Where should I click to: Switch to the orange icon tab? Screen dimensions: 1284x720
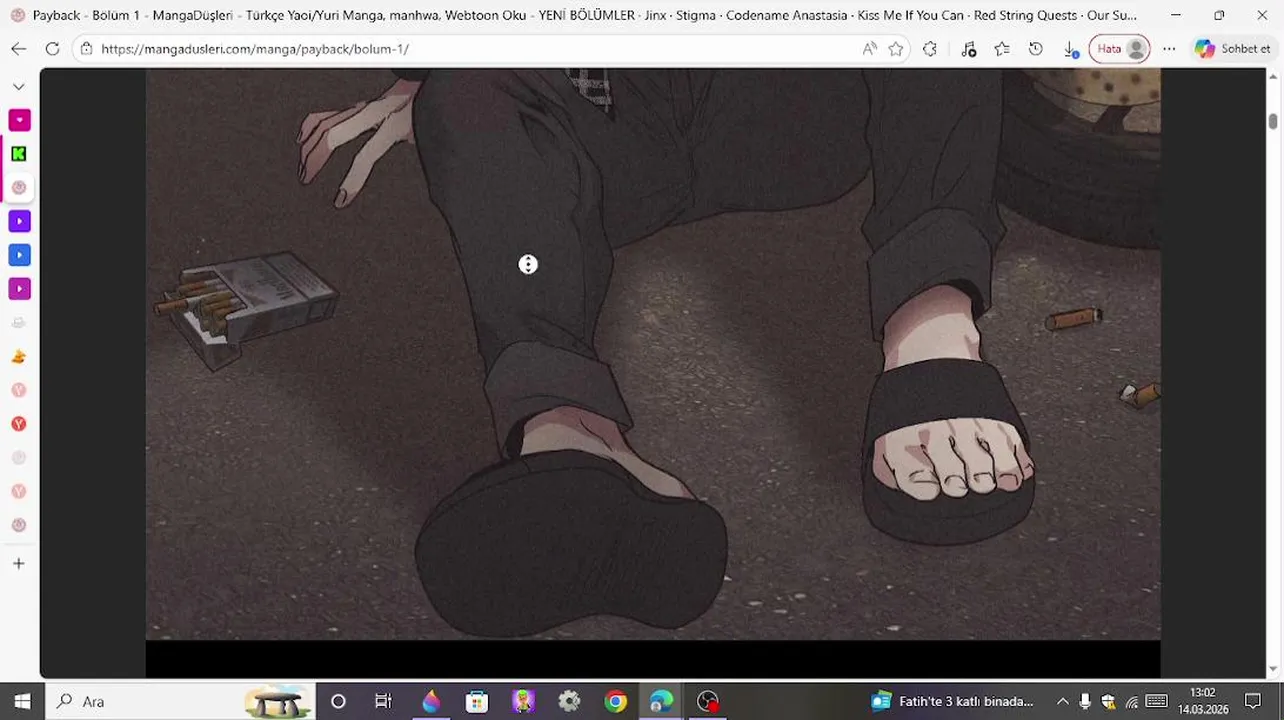[19, 357]
